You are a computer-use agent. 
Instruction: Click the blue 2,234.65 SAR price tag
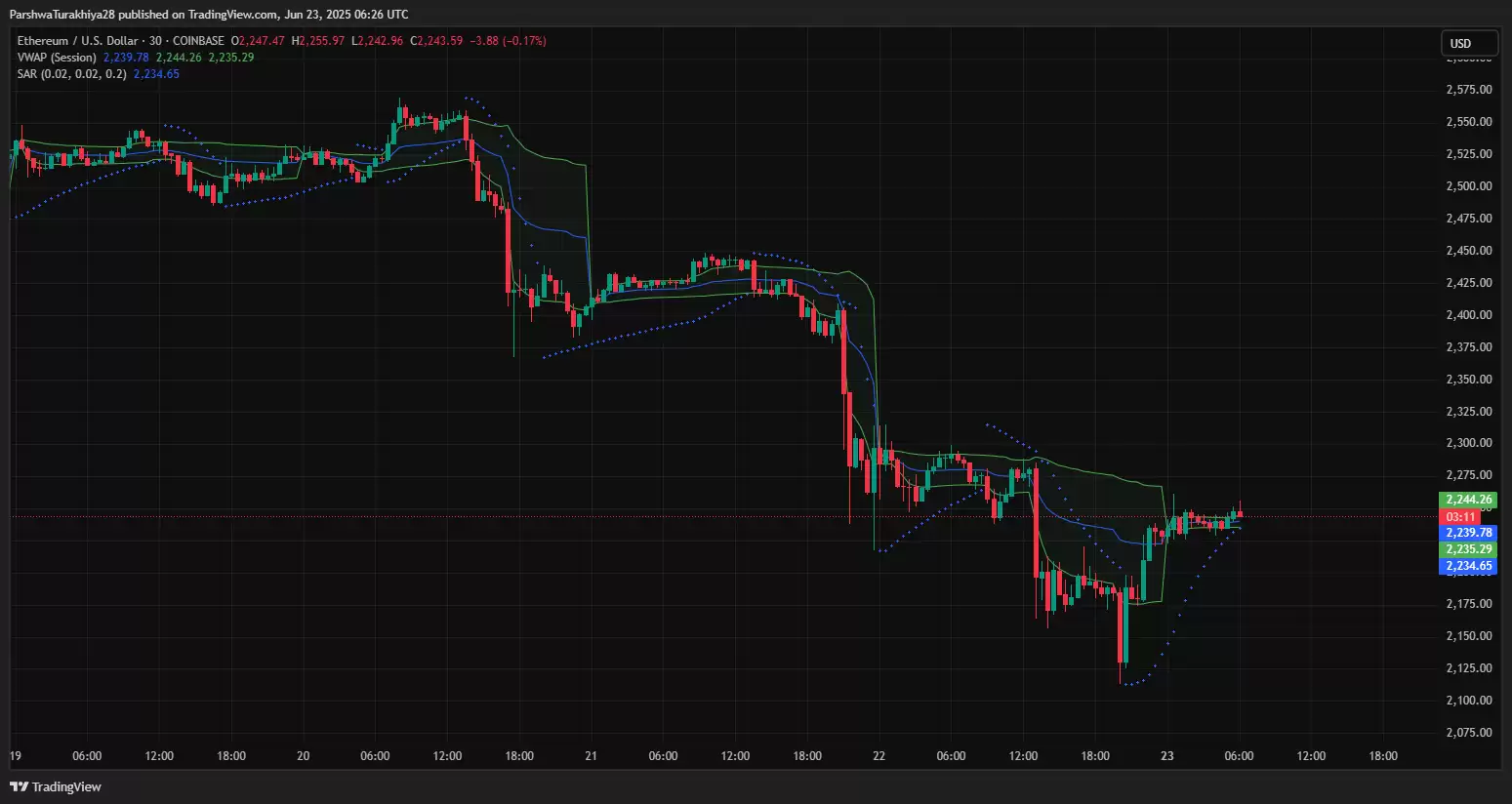1468,566
